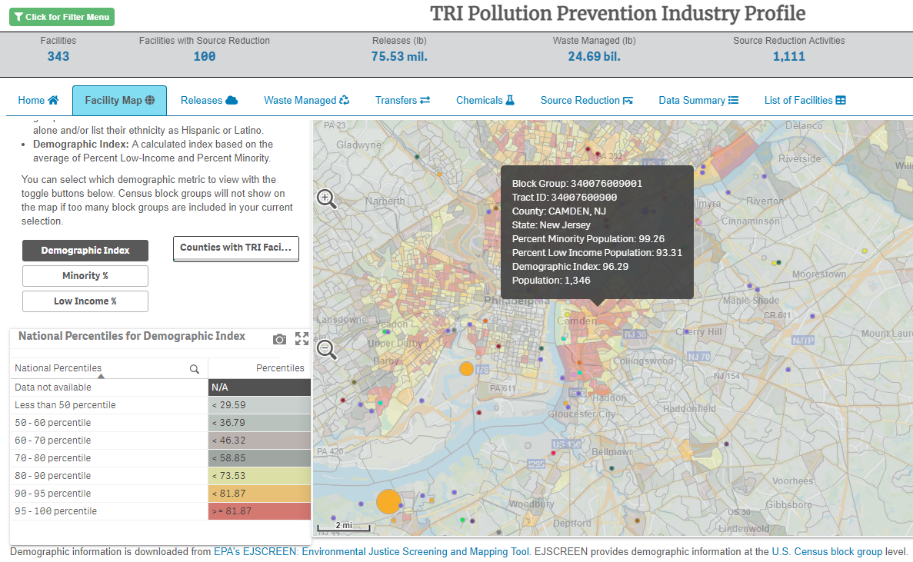Image resolution: width=913 pixels, height=562 pixels.
Task: Open the EPA's EJSCREEN tool link
Action: [371, 552]
